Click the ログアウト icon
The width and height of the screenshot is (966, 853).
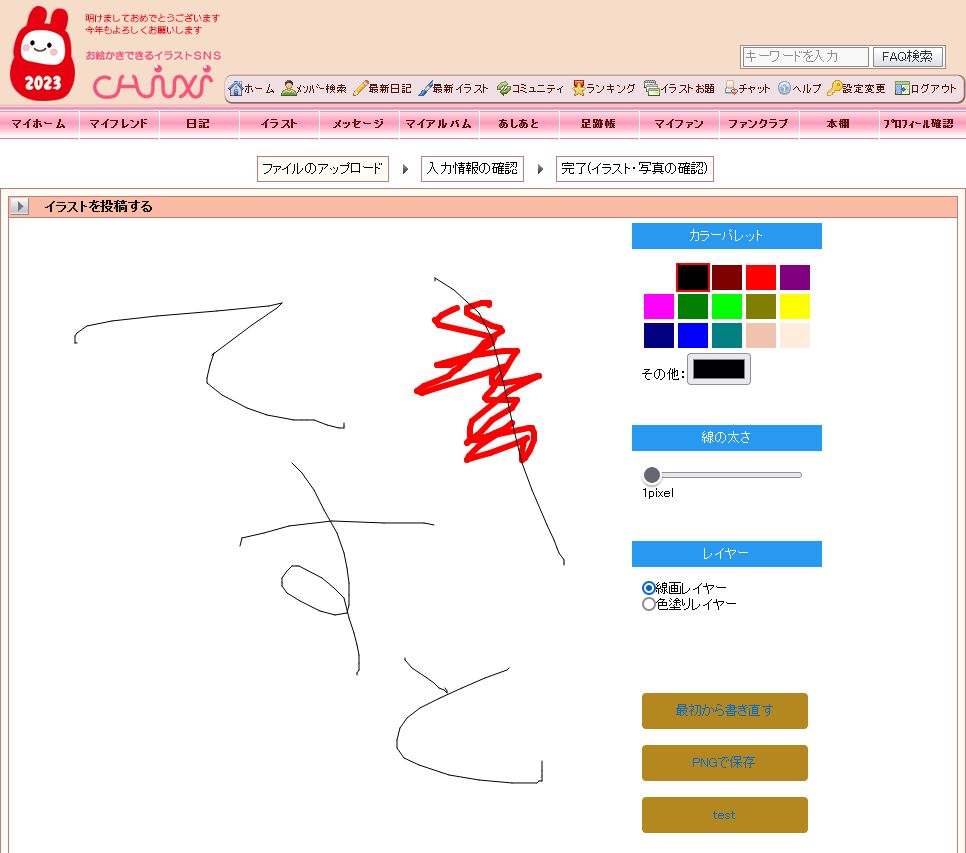point(902,89)
